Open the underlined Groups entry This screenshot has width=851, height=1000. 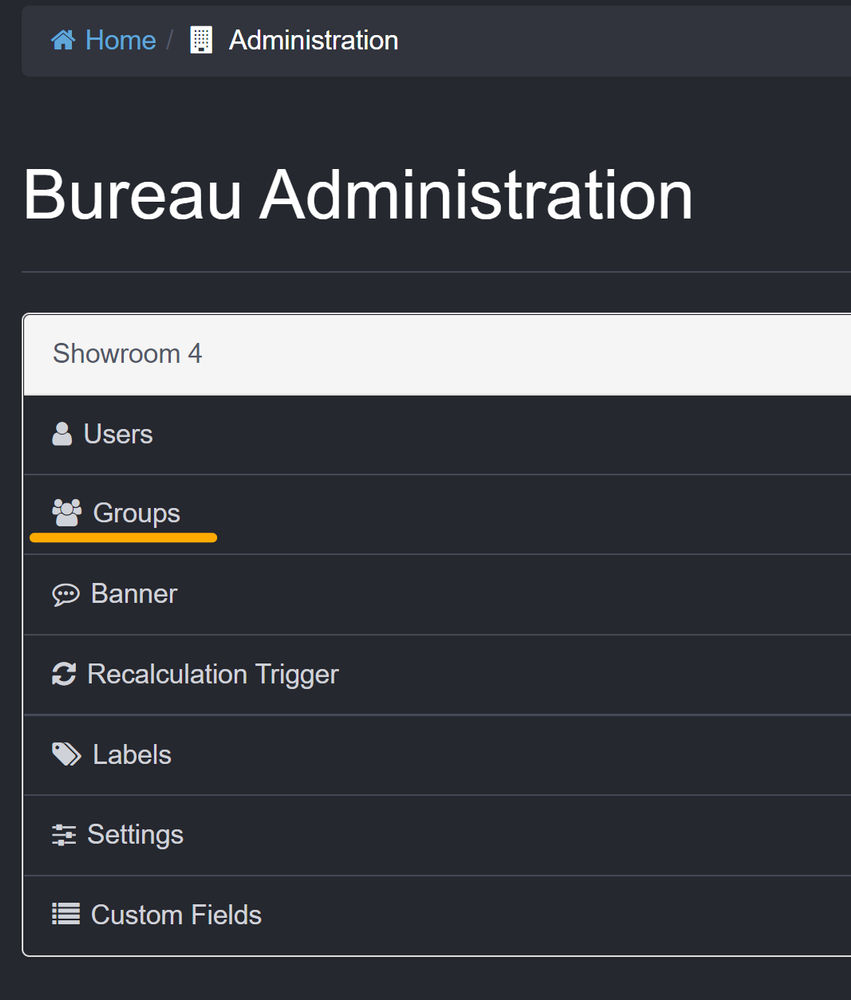pos(136,512)
